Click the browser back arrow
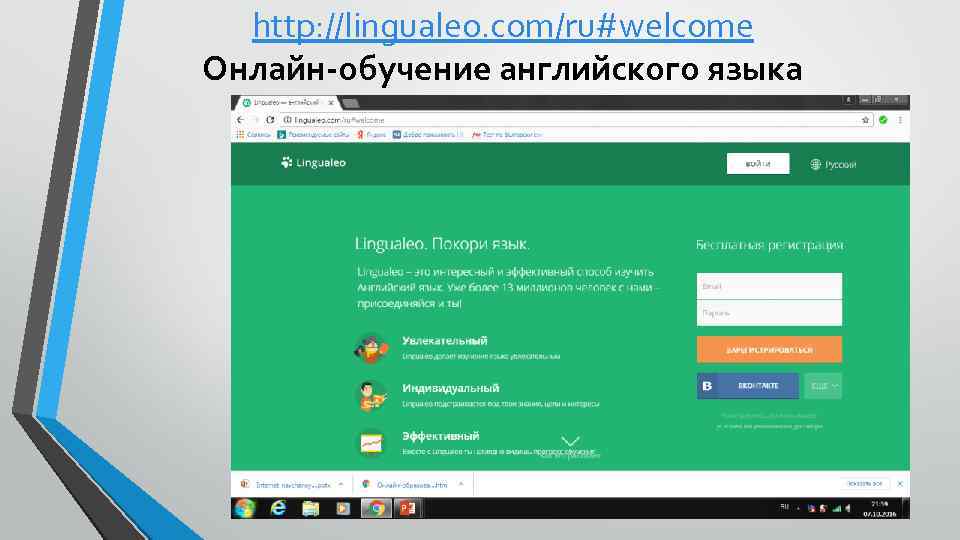The width and height of the screenshot is (960, 540). point(241,120)
